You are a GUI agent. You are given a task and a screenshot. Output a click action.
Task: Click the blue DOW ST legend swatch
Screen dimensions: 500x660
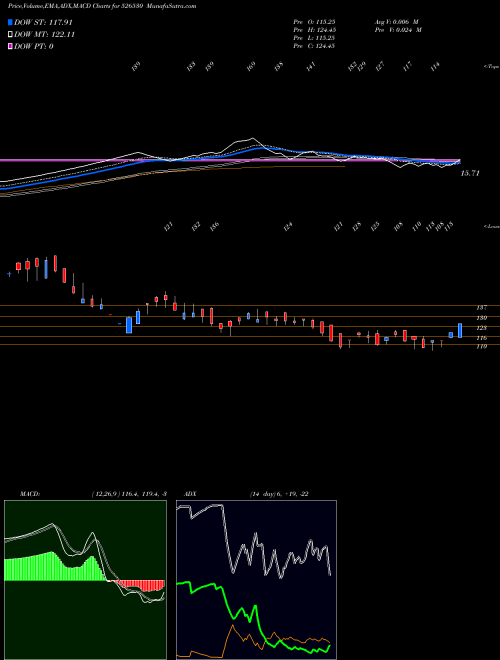point(10,22)
